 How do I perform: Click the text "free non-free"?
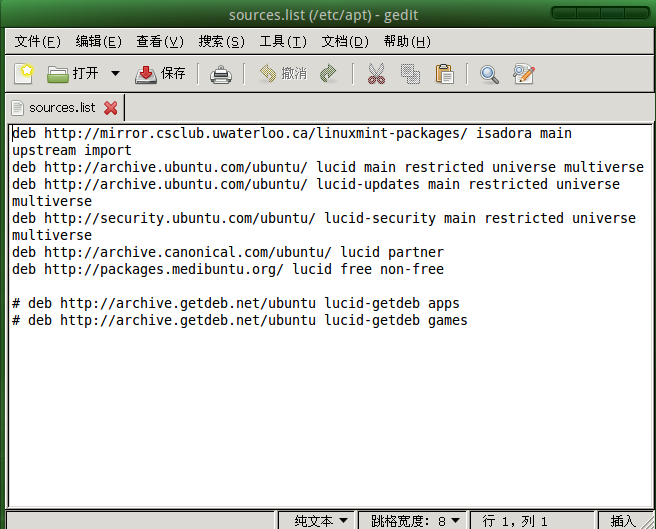pyautogui.click(x=392, y=269)
